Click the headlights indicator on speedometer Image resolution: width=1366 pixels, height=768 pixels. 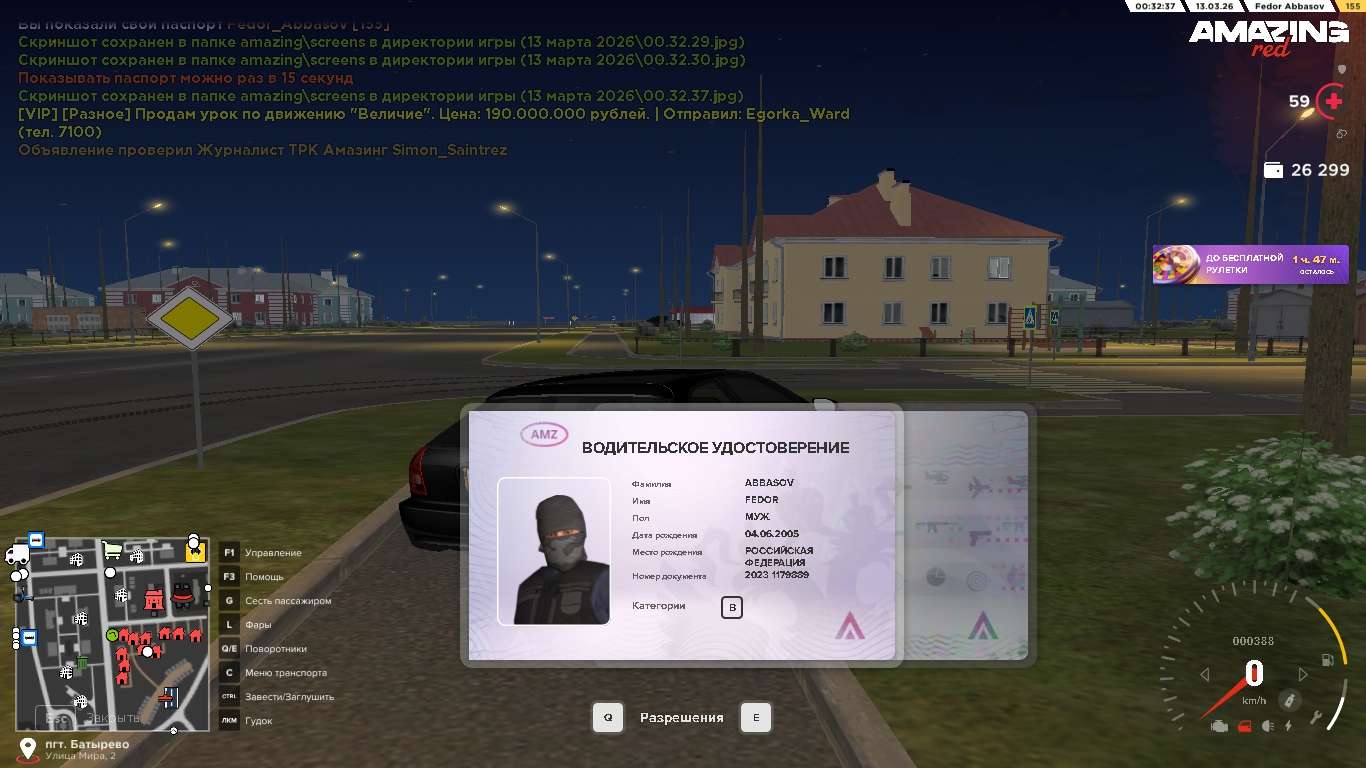[1268, 726]
